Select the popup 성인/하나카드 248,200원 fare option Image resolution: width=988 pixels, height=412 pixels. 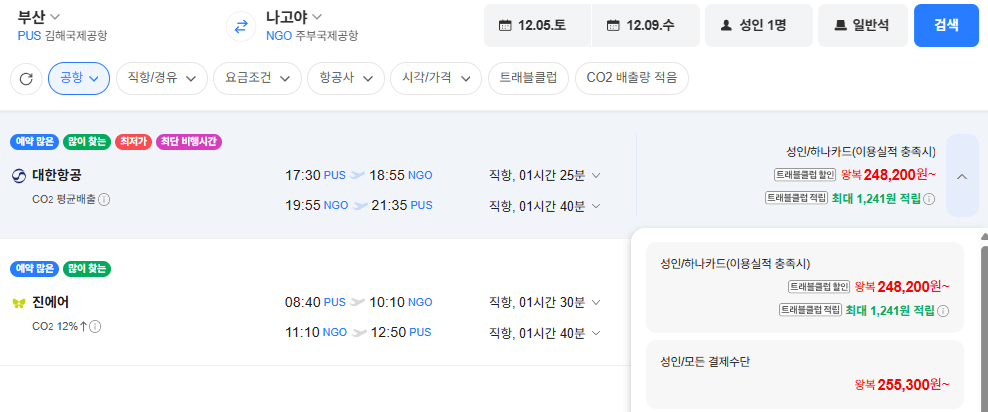pos(805,287)
